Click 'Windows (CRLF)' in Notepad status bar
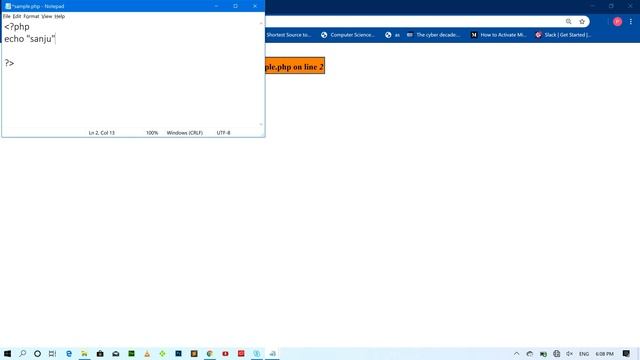Image resolution: width=640 pixels, height=360 pixels. pos(184,133)
